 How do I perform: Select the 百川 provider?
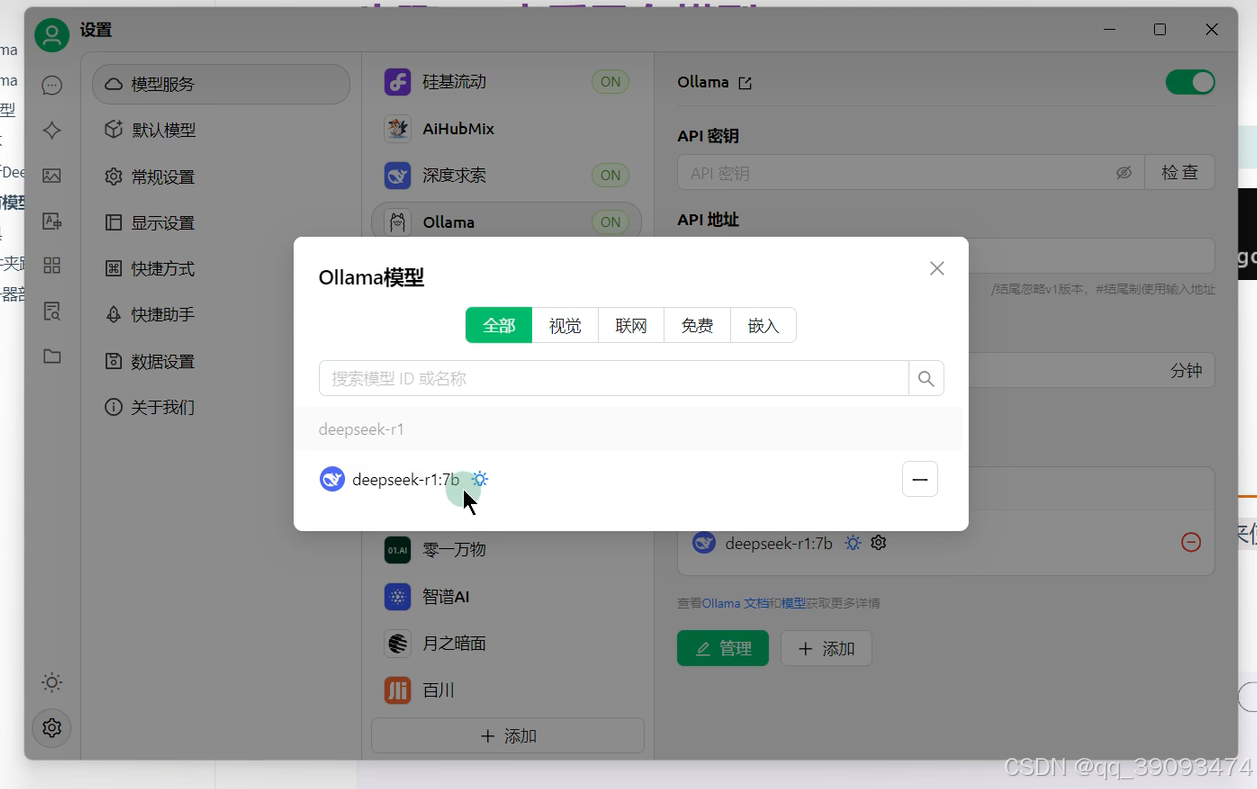(507, 690)
